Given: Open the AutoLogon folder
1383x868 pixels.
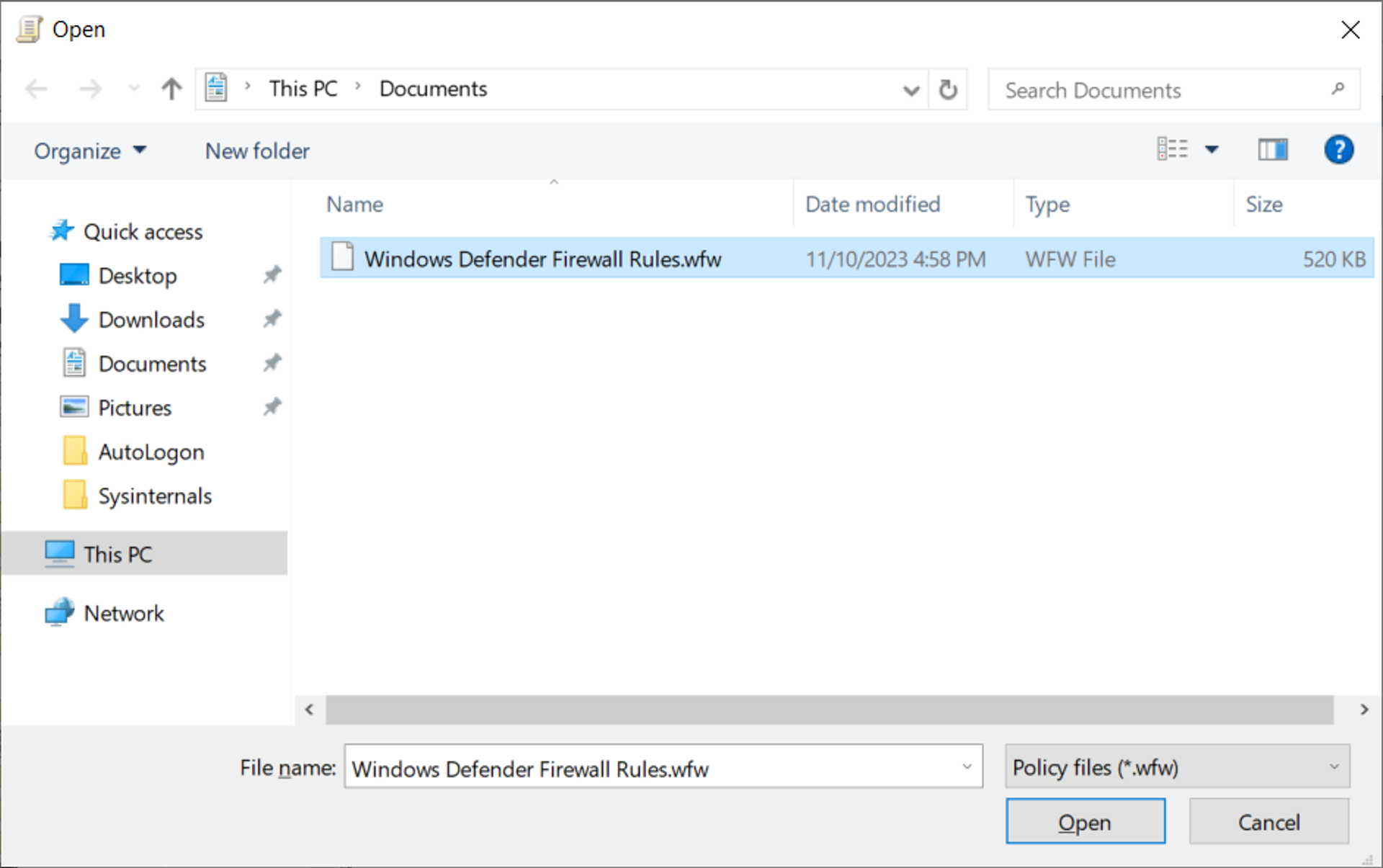Looking at the screenshot, I should point(151,452).
